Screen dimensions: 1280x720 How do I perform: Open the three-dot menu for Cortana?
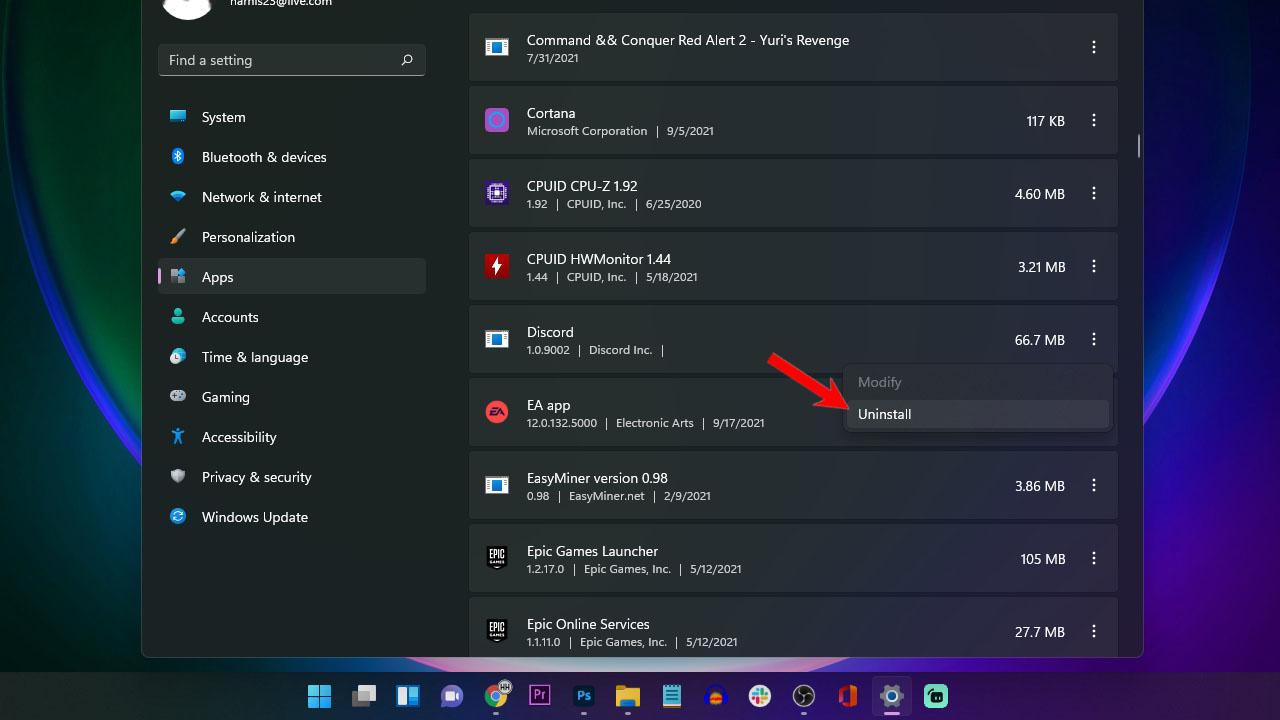point(1093,120)
